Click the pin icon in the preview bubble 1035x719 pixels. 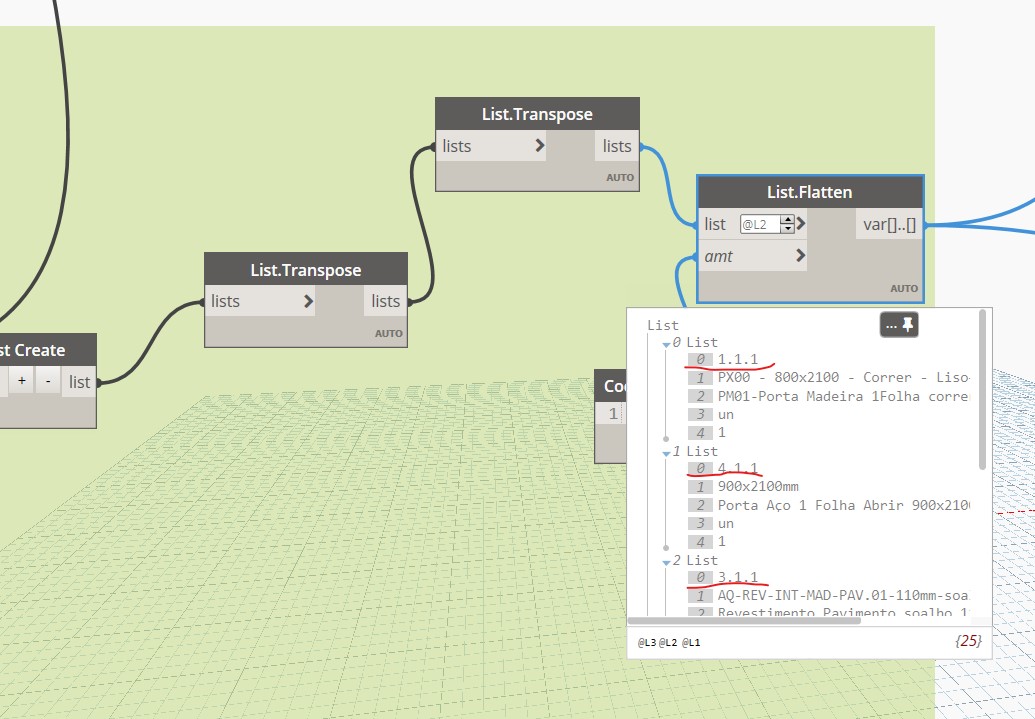908,324
